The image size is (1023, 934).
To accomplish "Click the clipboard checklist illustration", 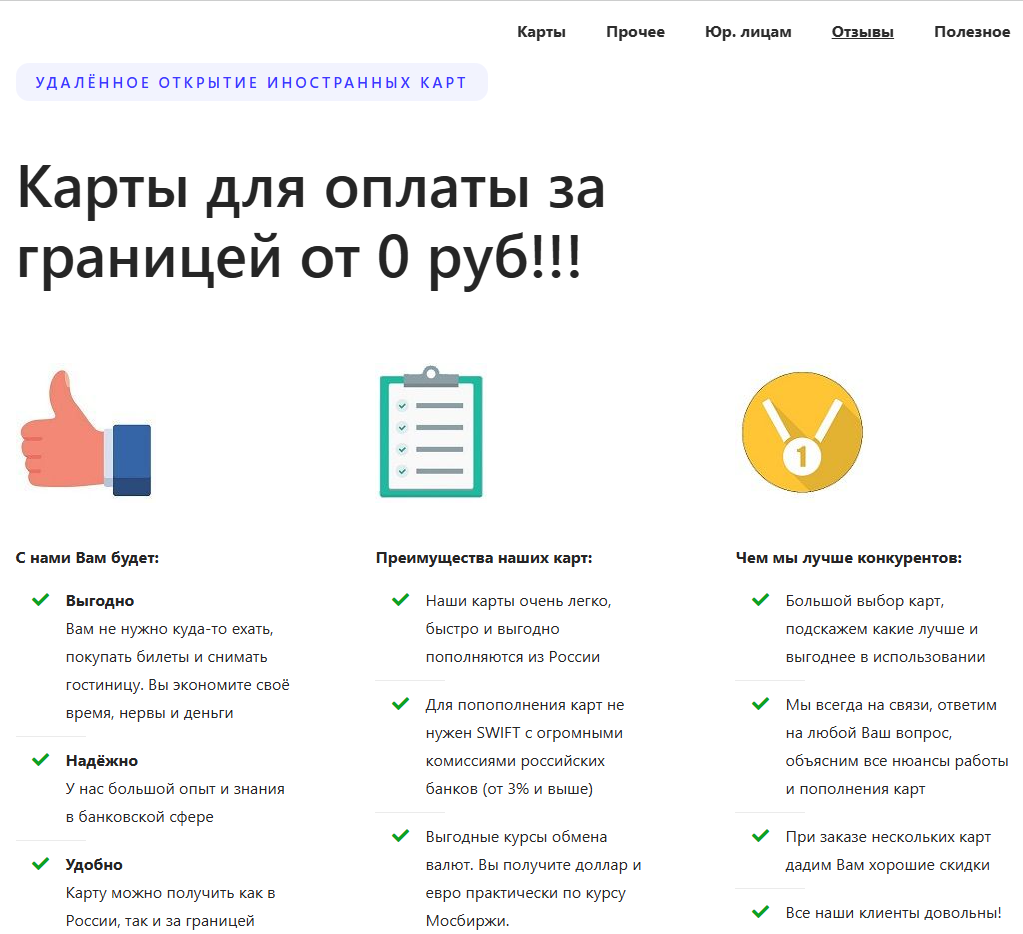I will tap(431, 432).
